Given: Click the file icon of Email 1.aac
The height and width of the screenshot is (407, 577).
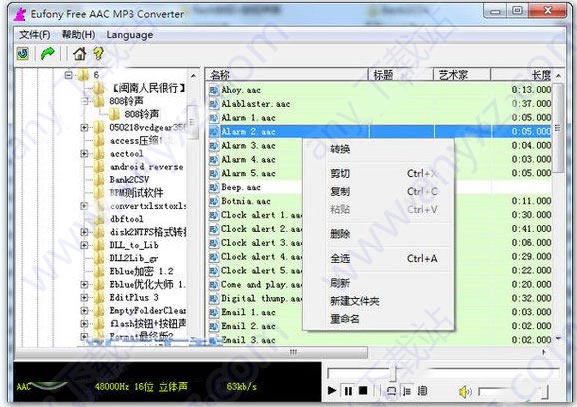Looking at the screenshot, I should pos(214,313).
